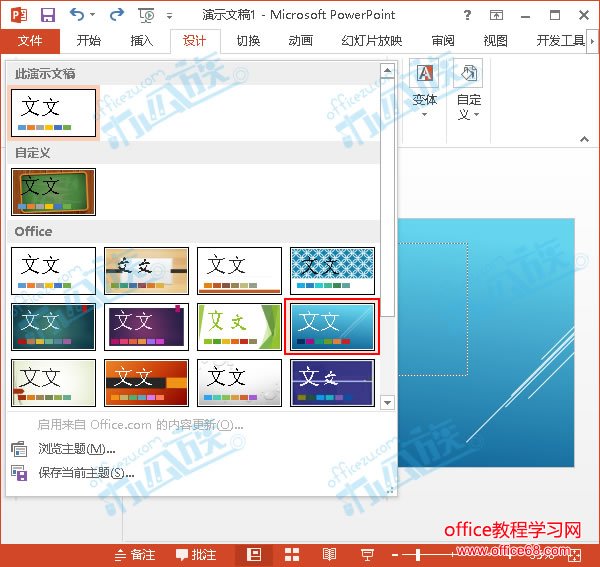Click theme gallery scroll down arrow
This screenshot has height=567, width=600.
tap(387, 402)
